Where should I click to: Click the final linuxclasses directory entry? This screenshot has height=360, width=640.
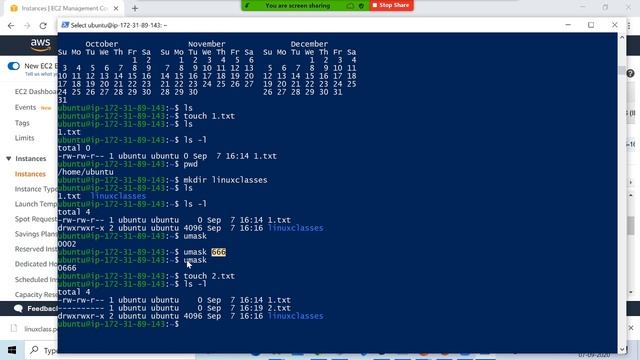pyautogui.click(x=296, y=316)
